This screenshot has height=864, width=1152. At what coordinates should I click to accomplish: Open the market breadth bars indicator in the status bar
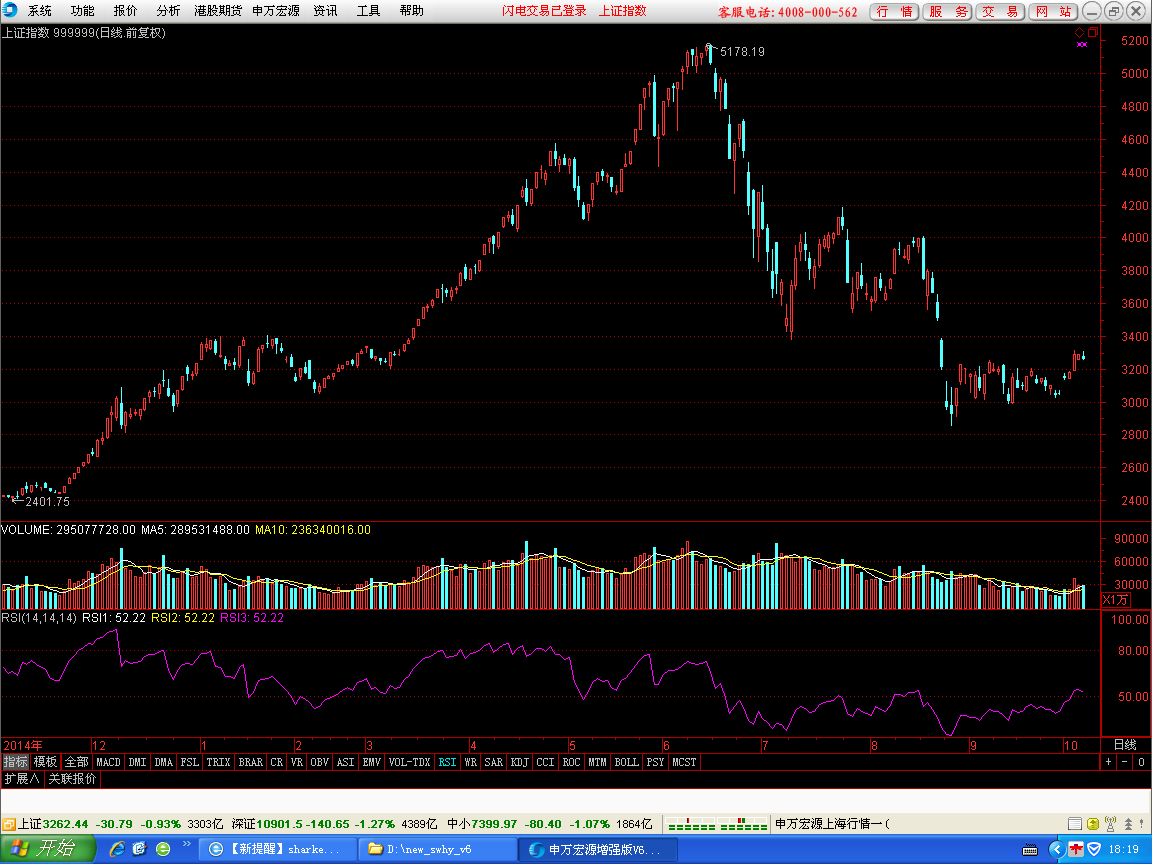click(x=718, y=824)
